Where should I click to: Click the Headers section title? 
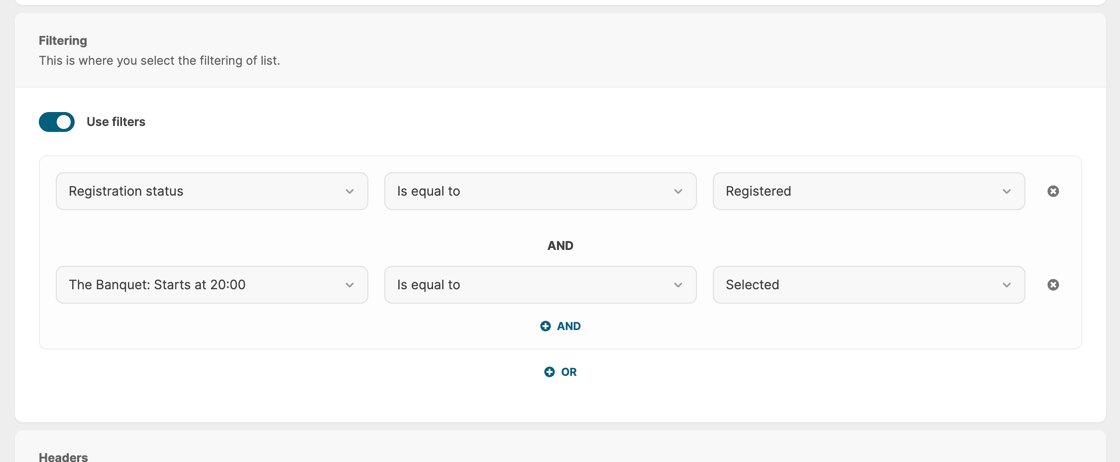pos(63,456)
